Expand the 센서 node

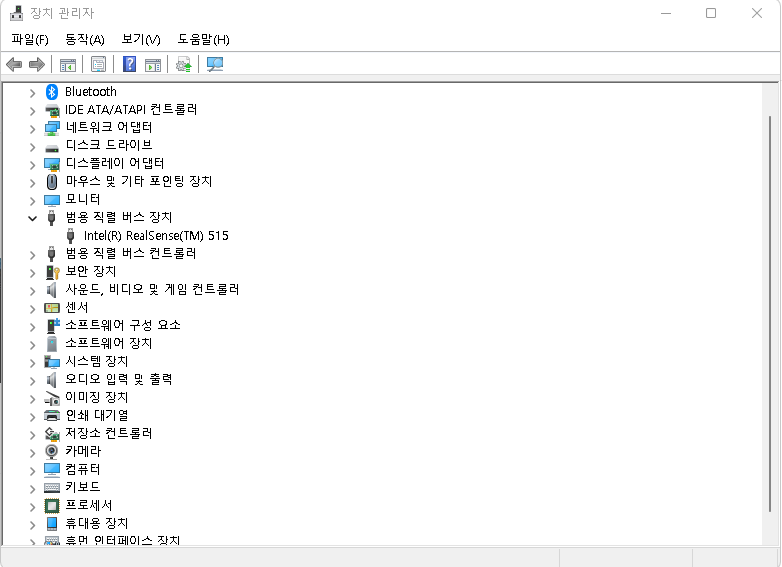coord(32,309)
